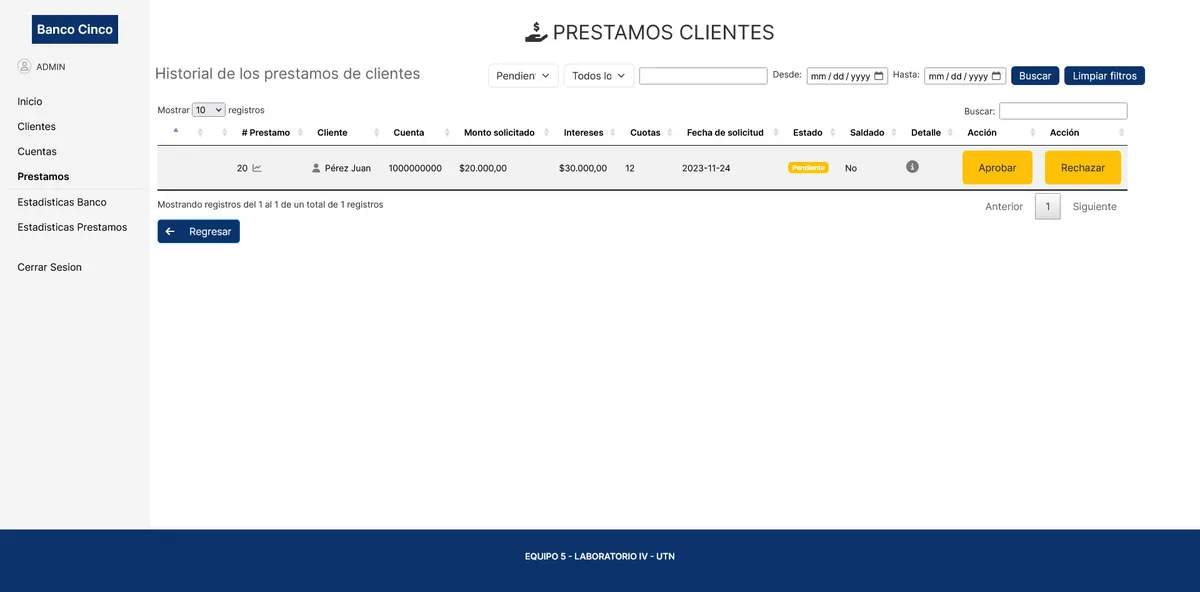Screen dimensions: 1200x592
Task: Click the person icon beside Pérez Juan
Action: pos(315,167)
